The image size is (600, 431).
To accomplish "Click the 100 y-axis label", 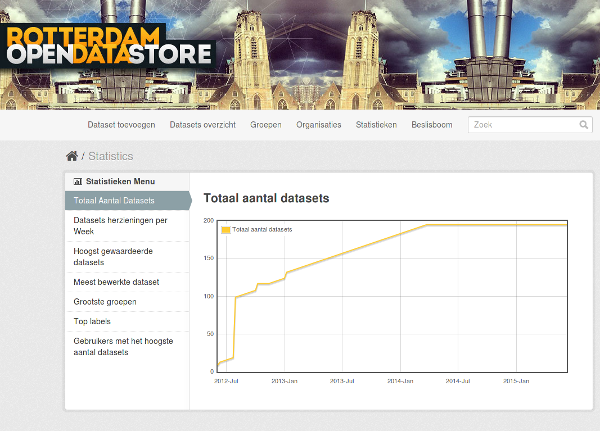I will click(x=209, y=296).
